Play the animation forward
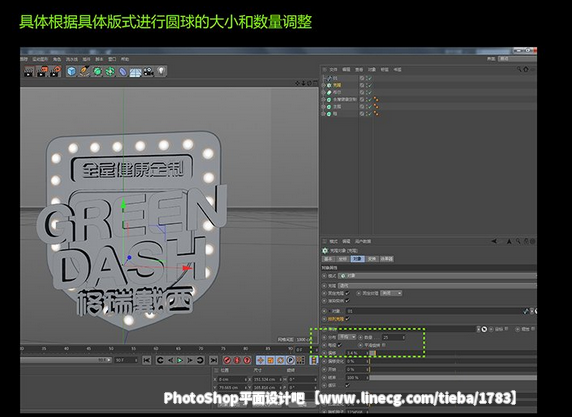The height and width of the screenshot is (417, 572). (180, 360)
